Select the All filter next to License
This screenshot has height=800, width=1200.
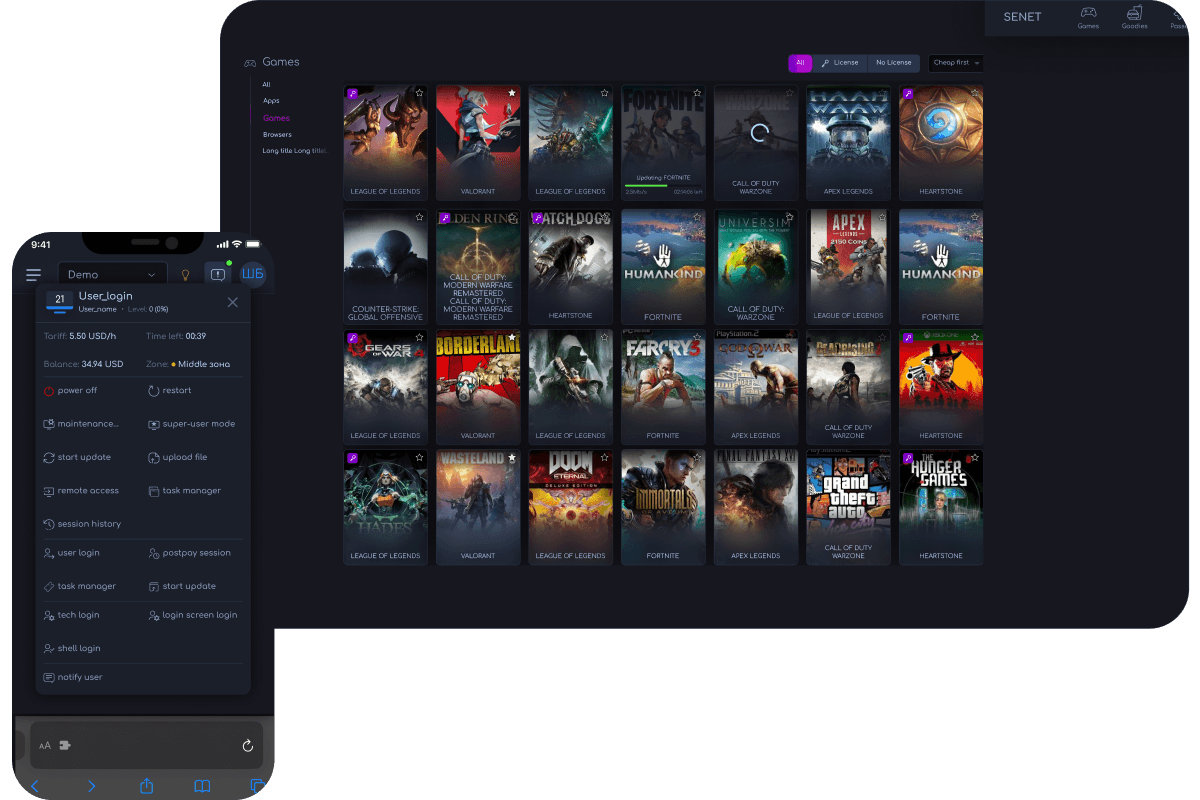(x=800, y=63)
